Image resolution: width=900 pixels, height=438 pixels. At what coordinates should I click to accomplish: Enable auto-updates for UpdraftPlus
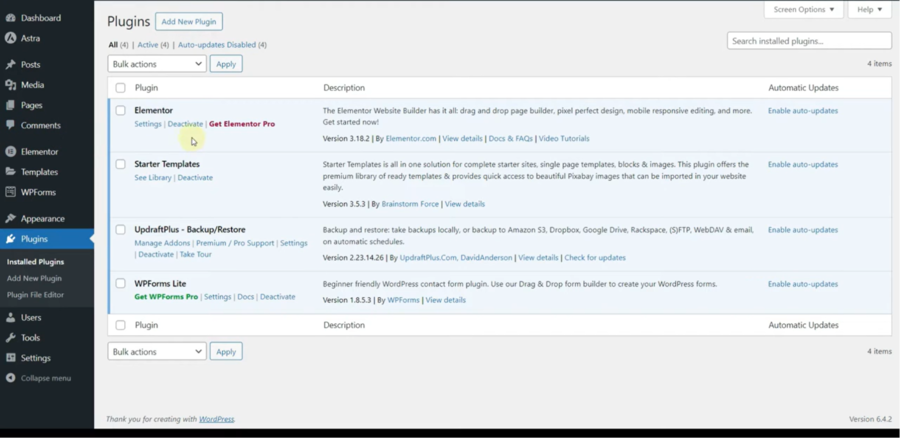point(803,230)
